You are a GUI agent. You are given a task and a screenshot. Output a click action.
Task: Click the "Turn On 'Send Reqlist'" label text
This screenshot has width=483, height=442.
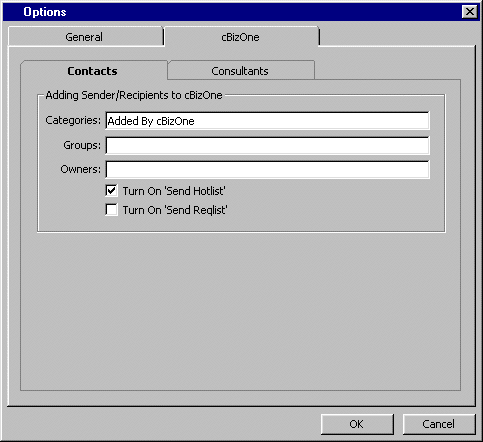pos(175,210)
